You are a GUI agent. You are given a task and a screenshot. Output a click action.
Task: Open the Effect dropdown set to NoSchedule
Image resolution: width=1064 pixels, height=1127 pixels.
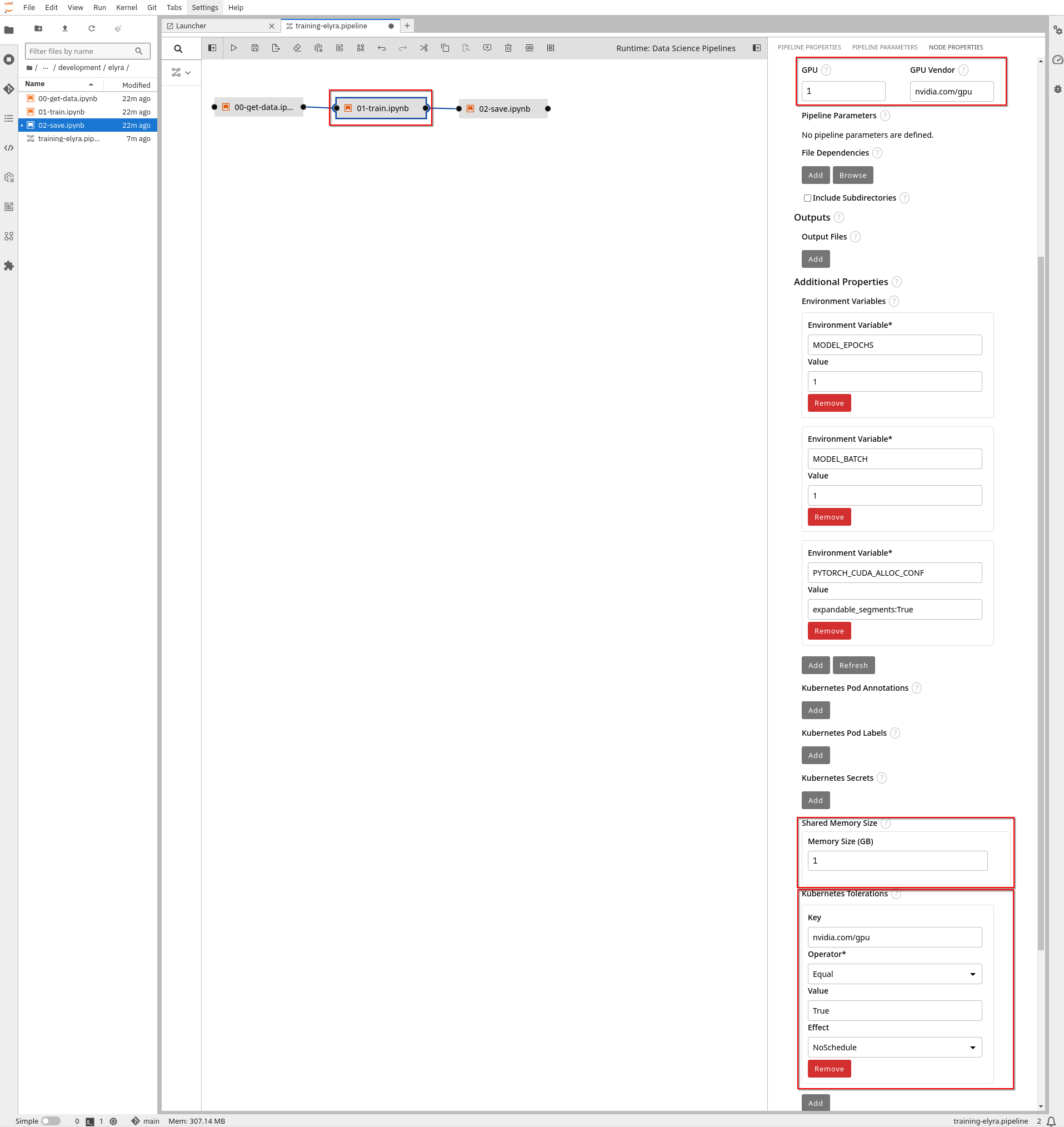tap(895, 1048)
